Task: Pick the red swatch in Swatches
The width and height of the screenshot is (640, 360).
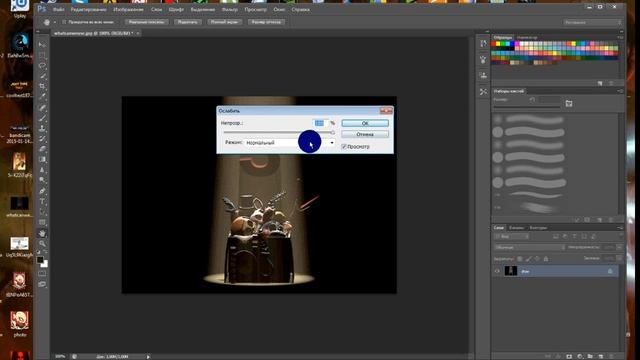Action: coord(493,44)
